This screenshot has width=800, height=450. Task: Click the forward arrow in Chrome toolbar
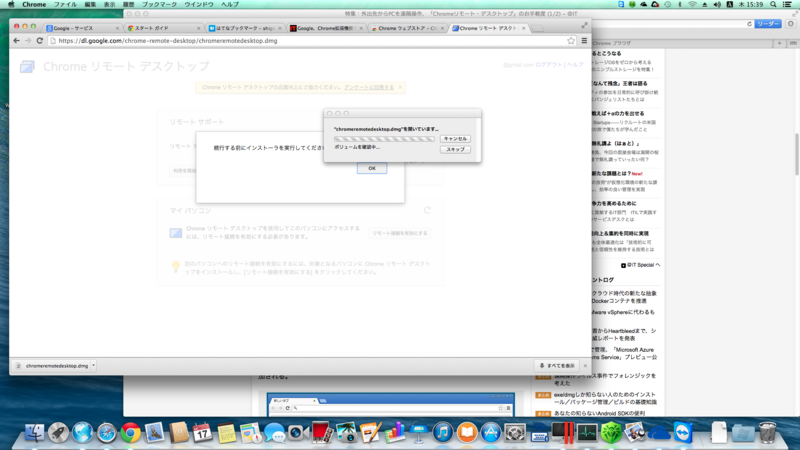coord(28,41)
